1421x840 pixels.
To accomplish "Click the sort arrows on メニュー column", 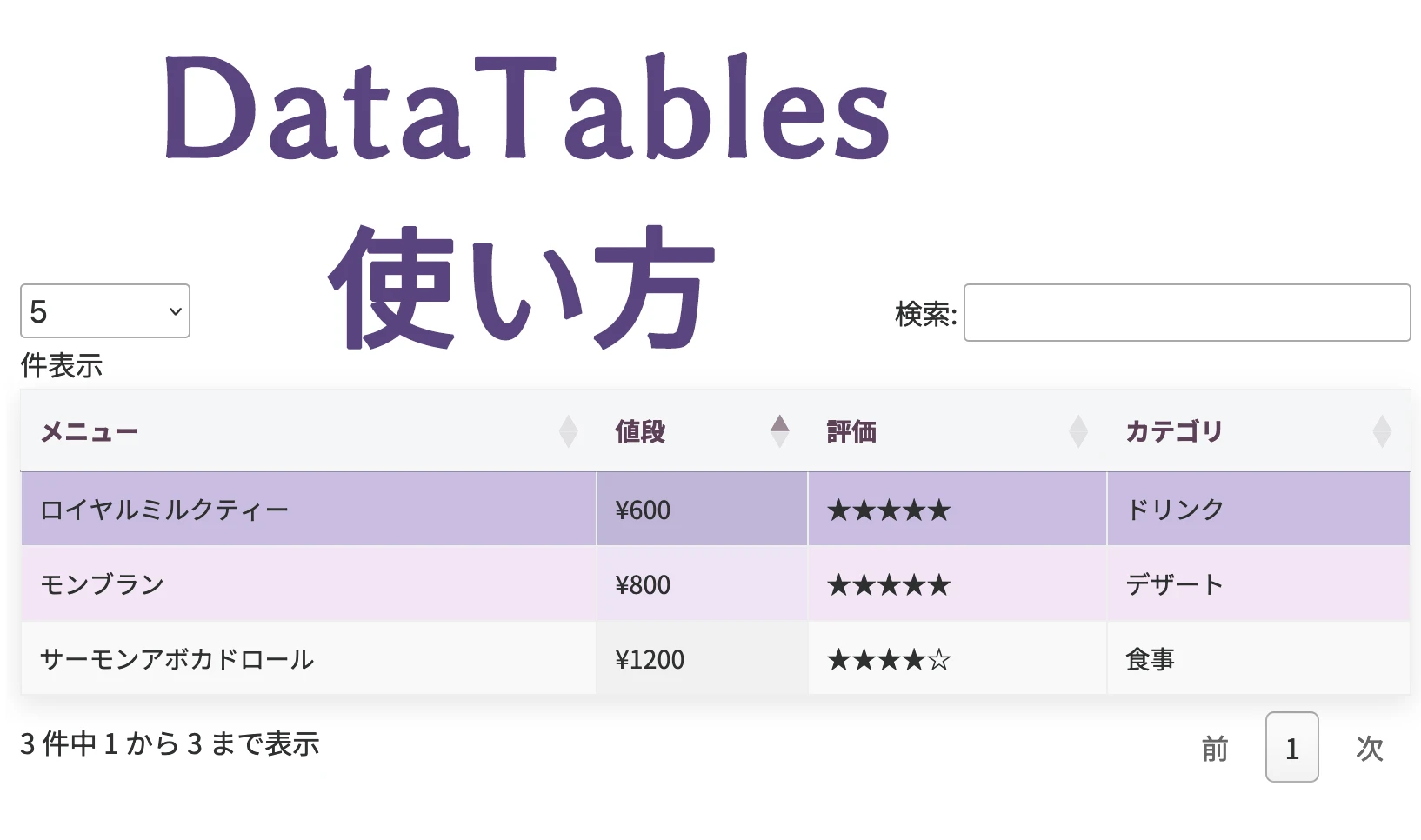I will point(570,430).
